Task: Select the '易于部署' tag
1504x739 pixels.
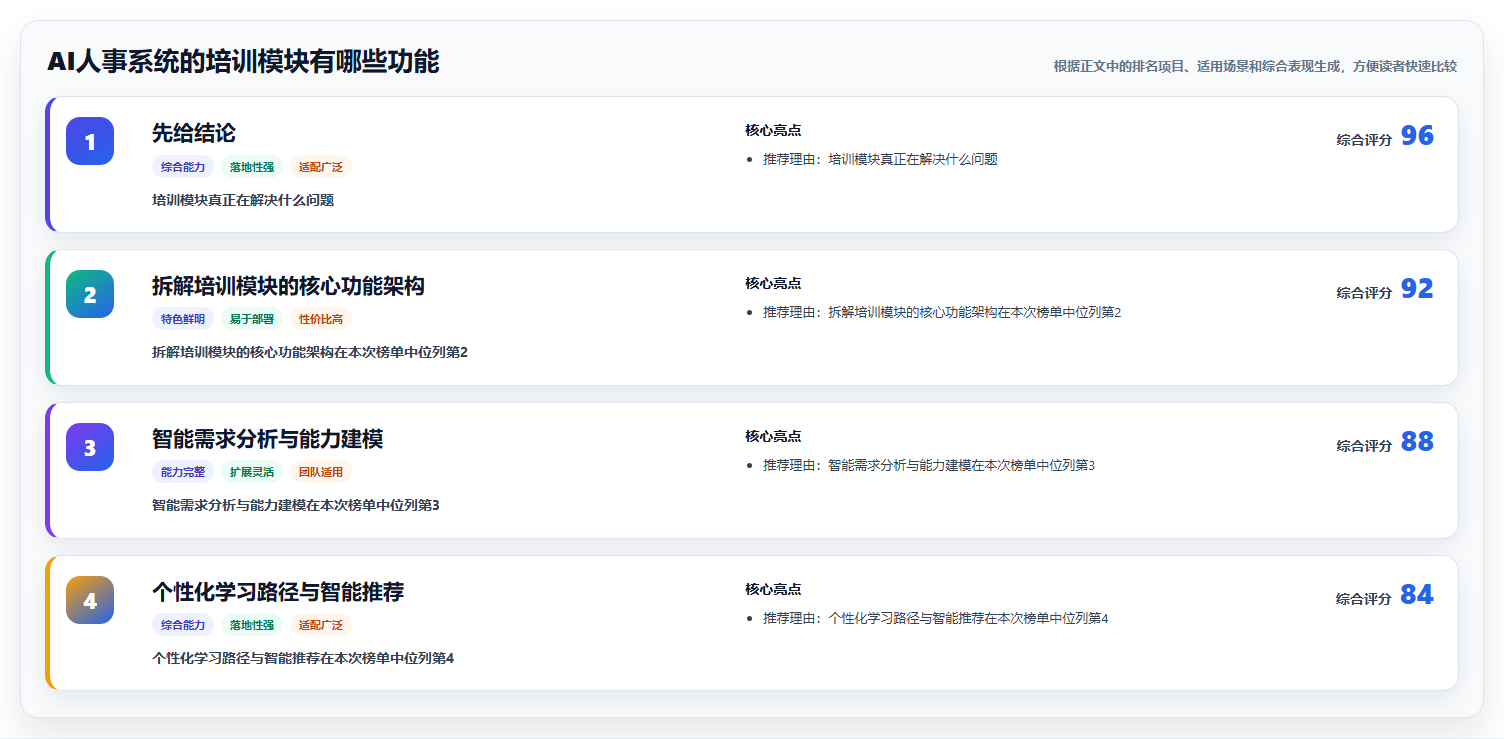Action: tap(252, 319)
